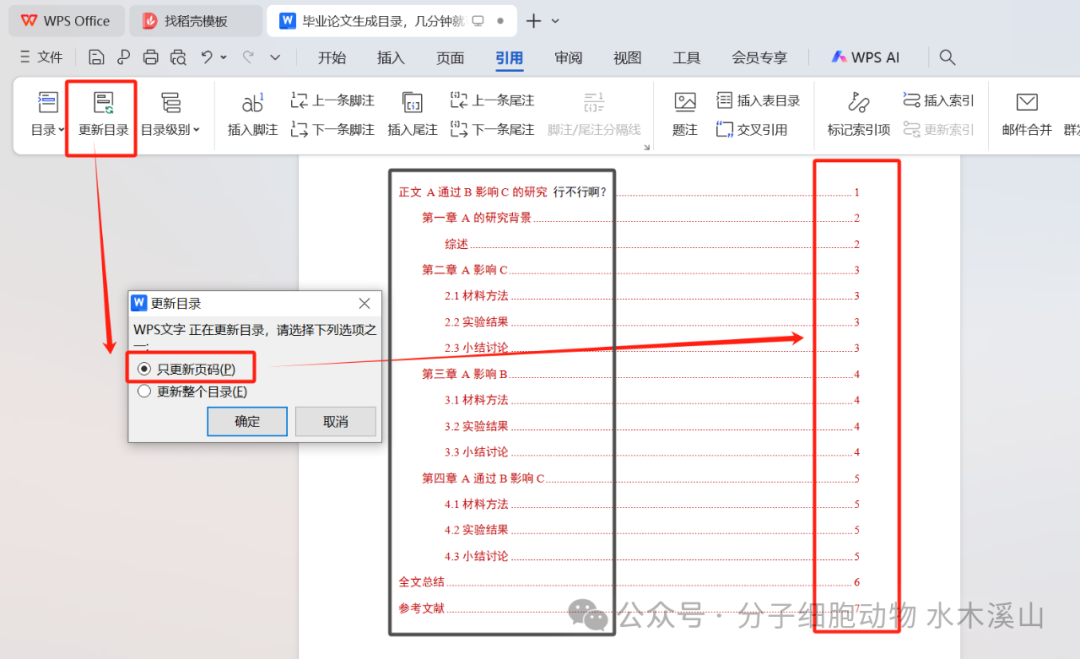Click TOC entry 2.1 材料方法
The image size is (1080, 659).
[476, 296]
